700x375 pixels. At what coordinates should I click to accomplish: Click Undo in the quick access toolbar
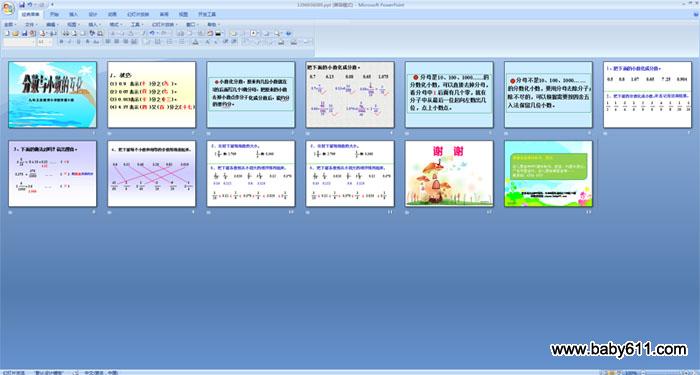tap(30, 5)
